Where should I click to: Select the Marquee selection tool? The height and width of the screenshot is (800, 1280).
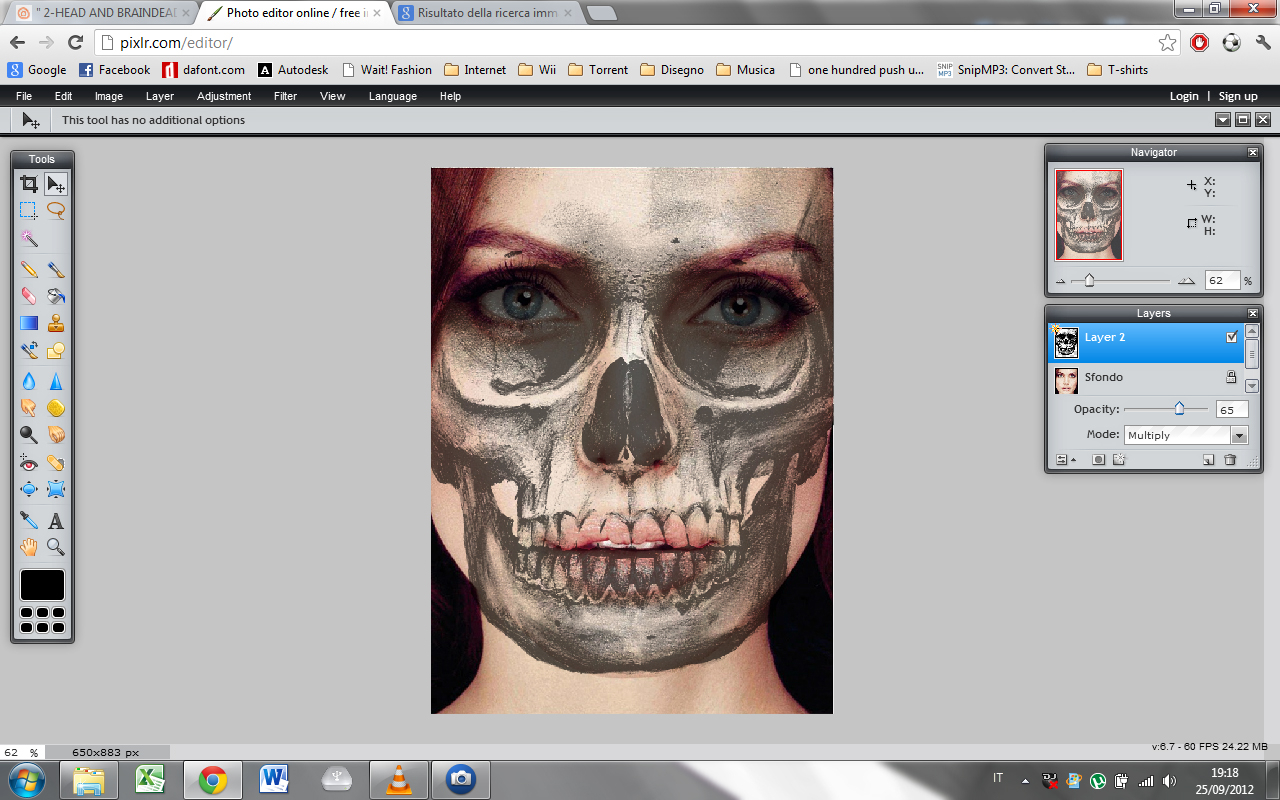tap(29, 211)
